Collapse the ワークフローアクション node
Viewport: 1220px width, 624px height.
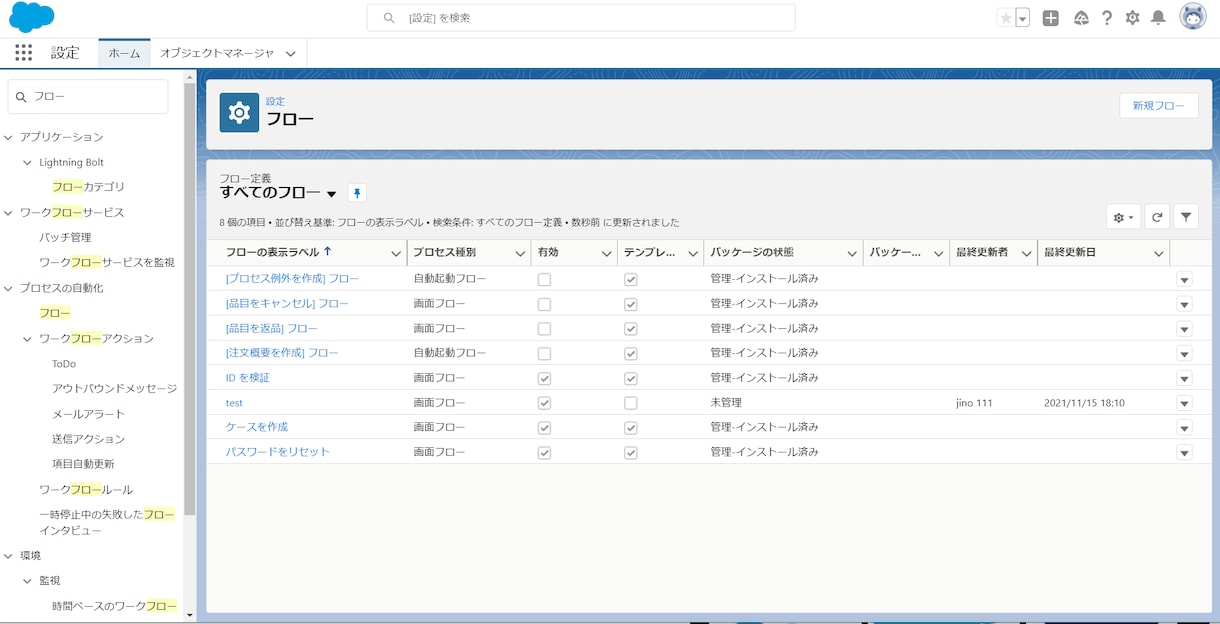[28, 339]
